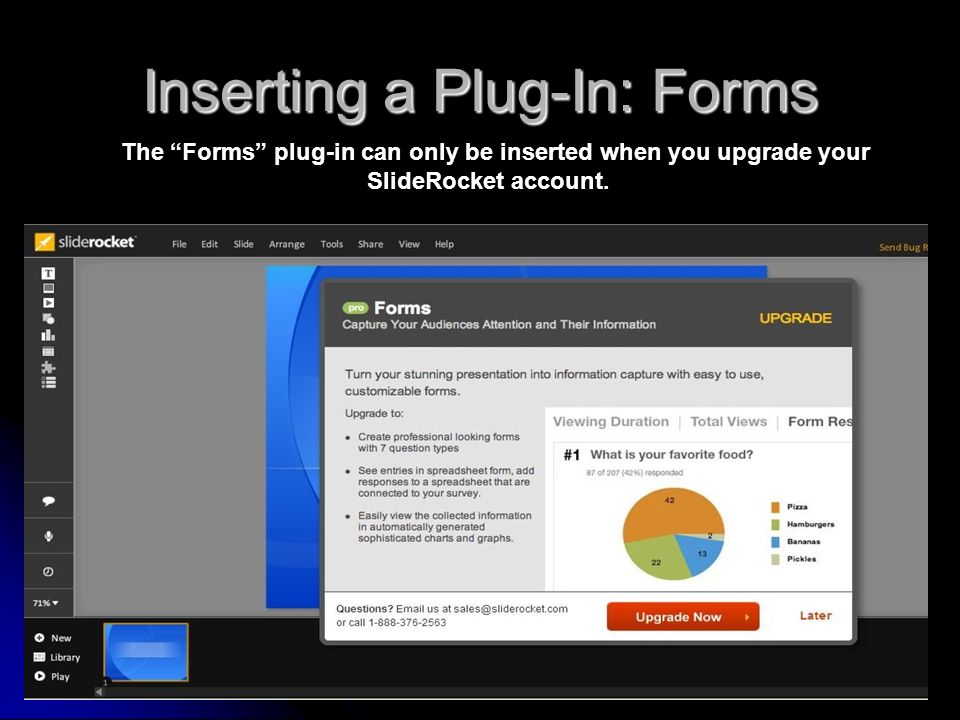Select slide 1 thumbnail in tray

(x=146, y=652)
